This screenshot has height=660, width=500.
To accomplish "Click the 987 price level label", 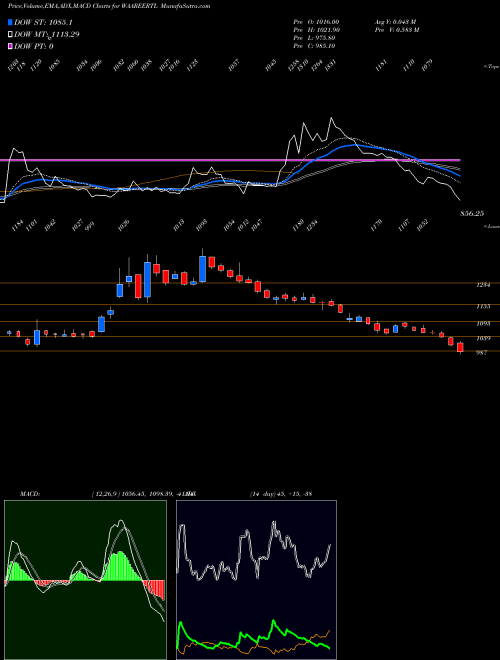I will tap(481, 353).
